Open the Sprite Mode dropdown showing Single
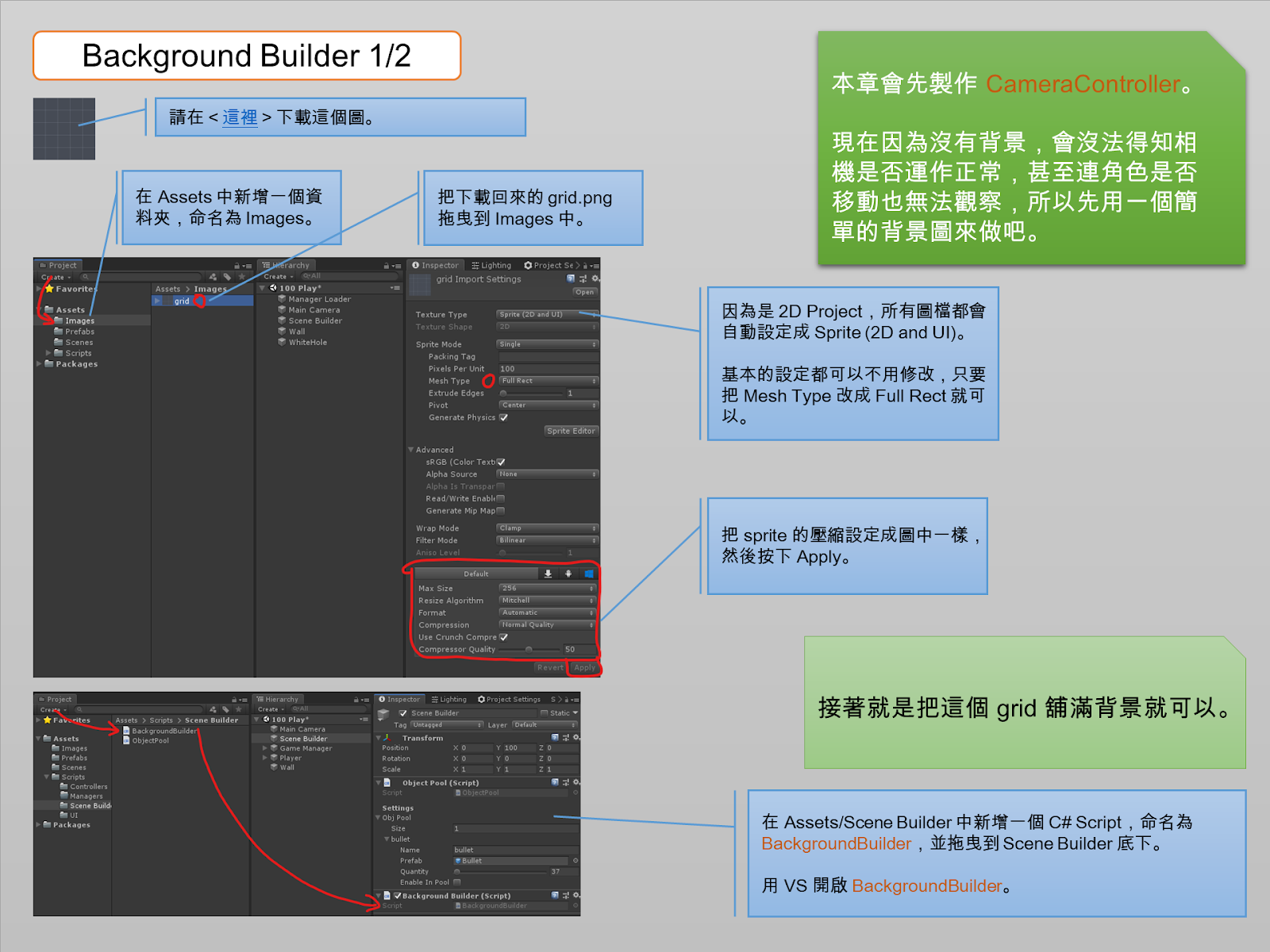The height and width of the screenshot is (952, 1270). [x=547, y=344]
